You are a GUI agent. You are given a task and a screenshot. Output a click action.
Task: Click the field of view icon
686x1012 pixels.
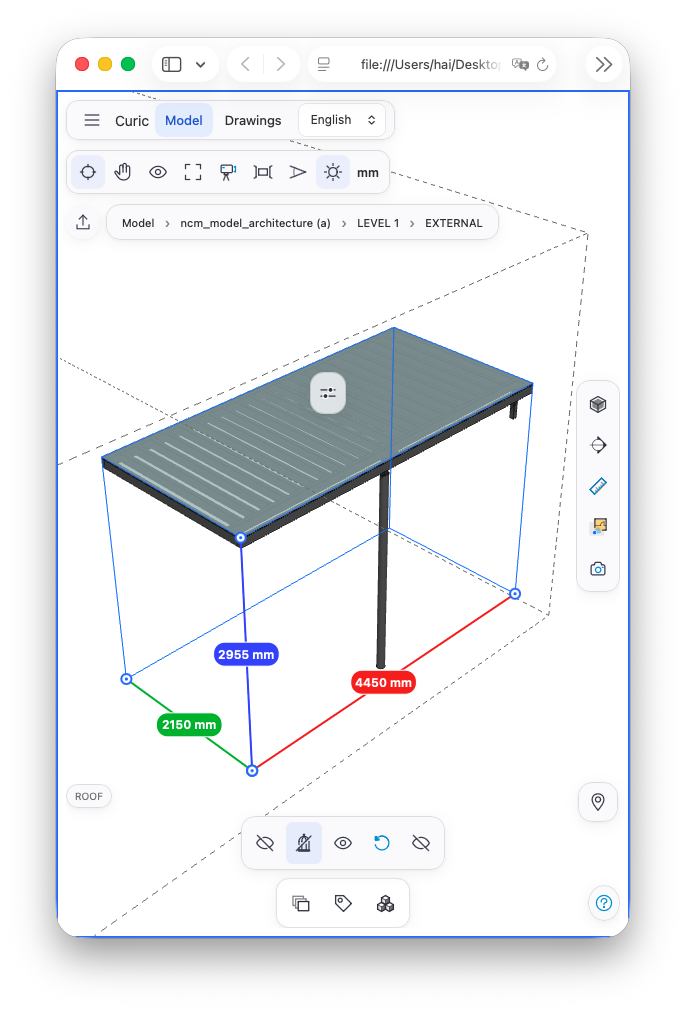263,172
